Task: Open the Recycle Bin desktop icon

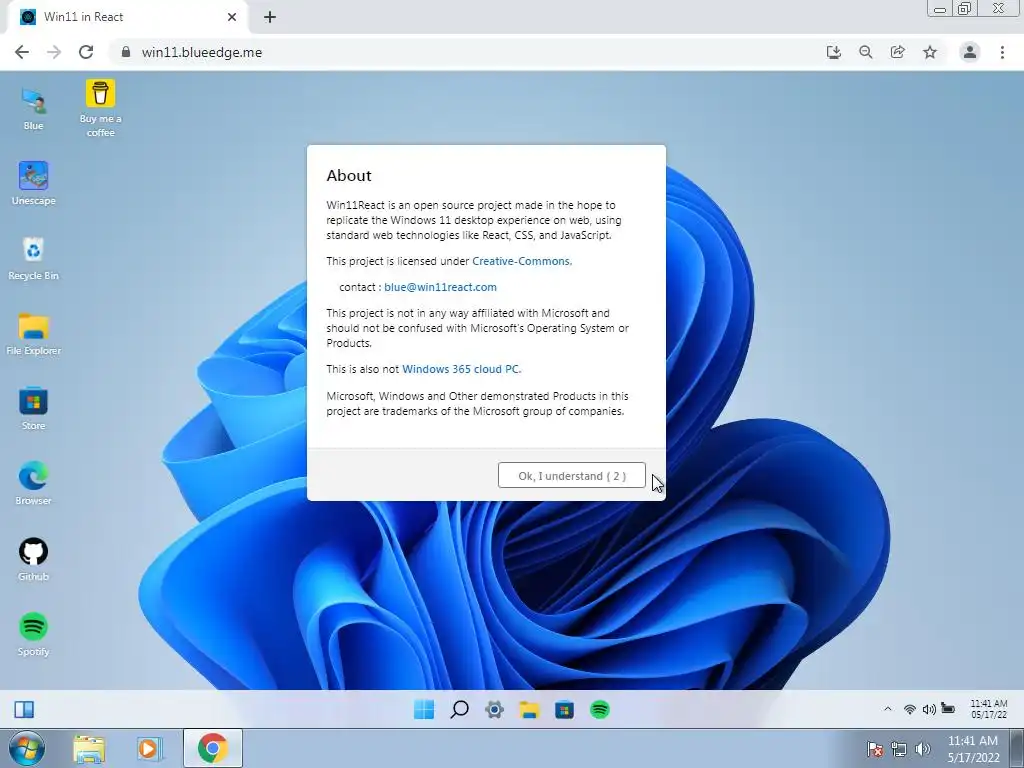Action: [33, 259]
